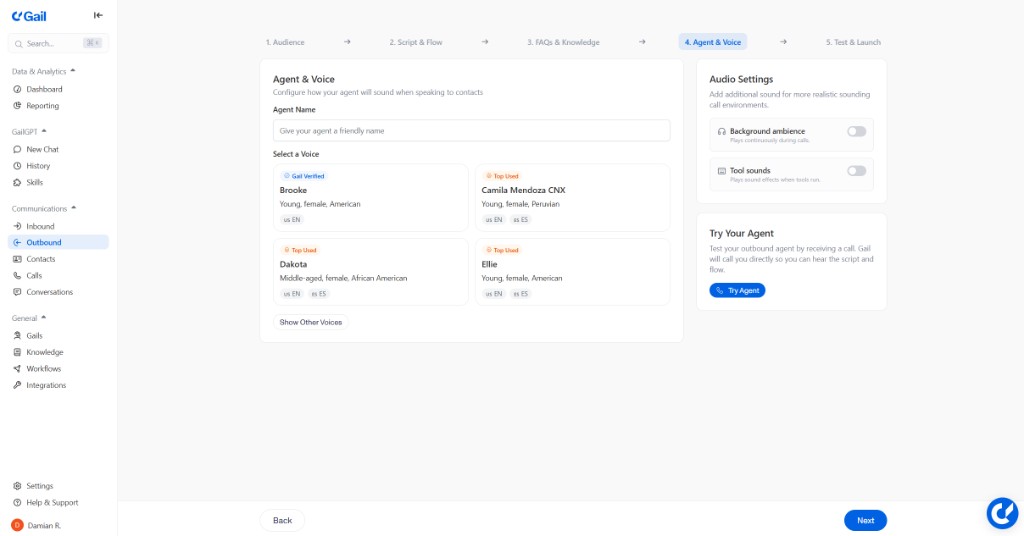Click the Conversations icon
Viewport: 1024px width, 536px height.
[x=17, y=292]
